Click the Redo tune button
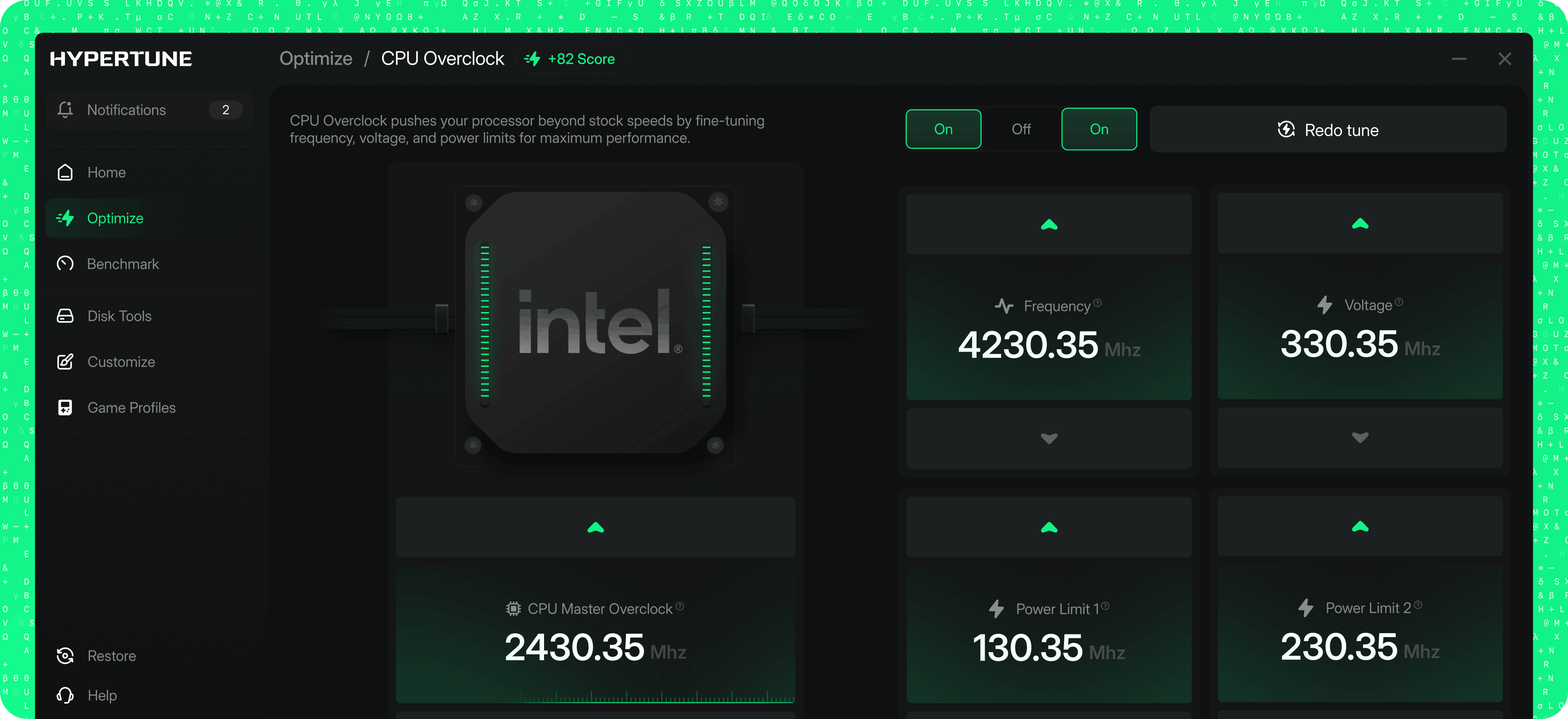The image size is (1568, 719). 1328,129
